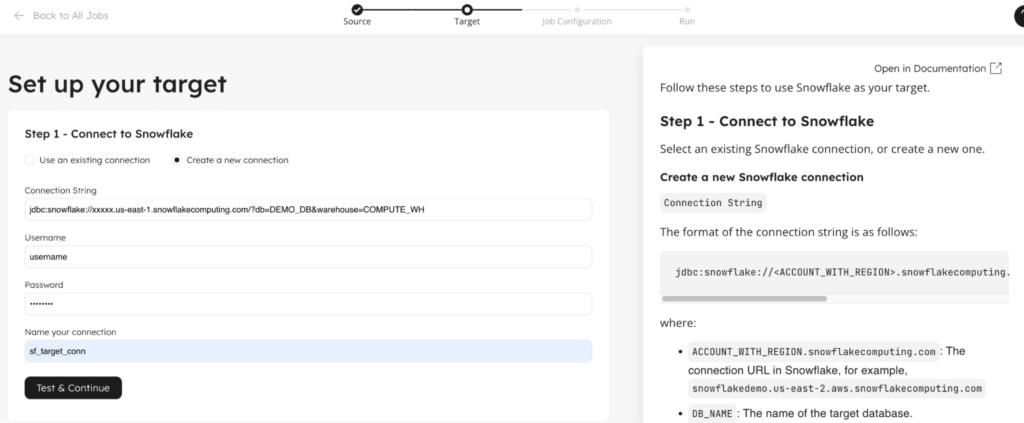This screenshot has height=423, width=1024.
Task: Click the back arrow icon
Action: tap(19, 16)
